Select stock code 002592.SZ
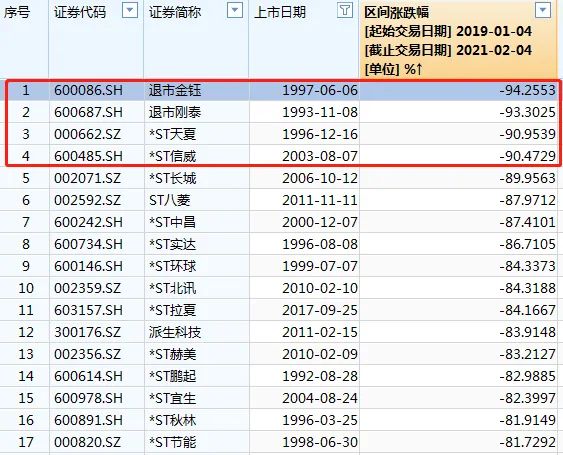 pyautogui.click(x=87, y=200)
